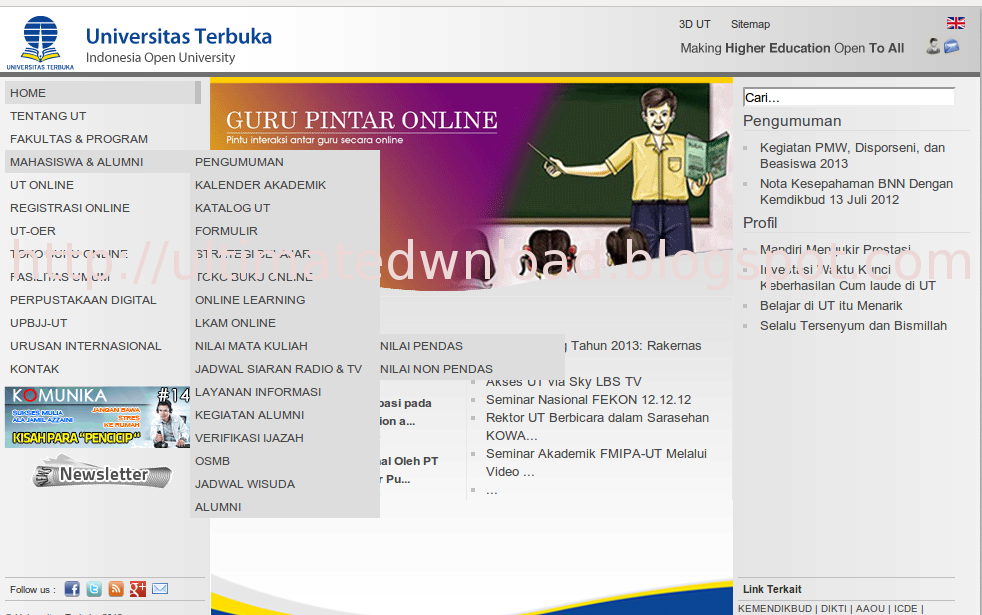Click the Pengumuman section heading
982x615 pixels.
click(792, 121)
